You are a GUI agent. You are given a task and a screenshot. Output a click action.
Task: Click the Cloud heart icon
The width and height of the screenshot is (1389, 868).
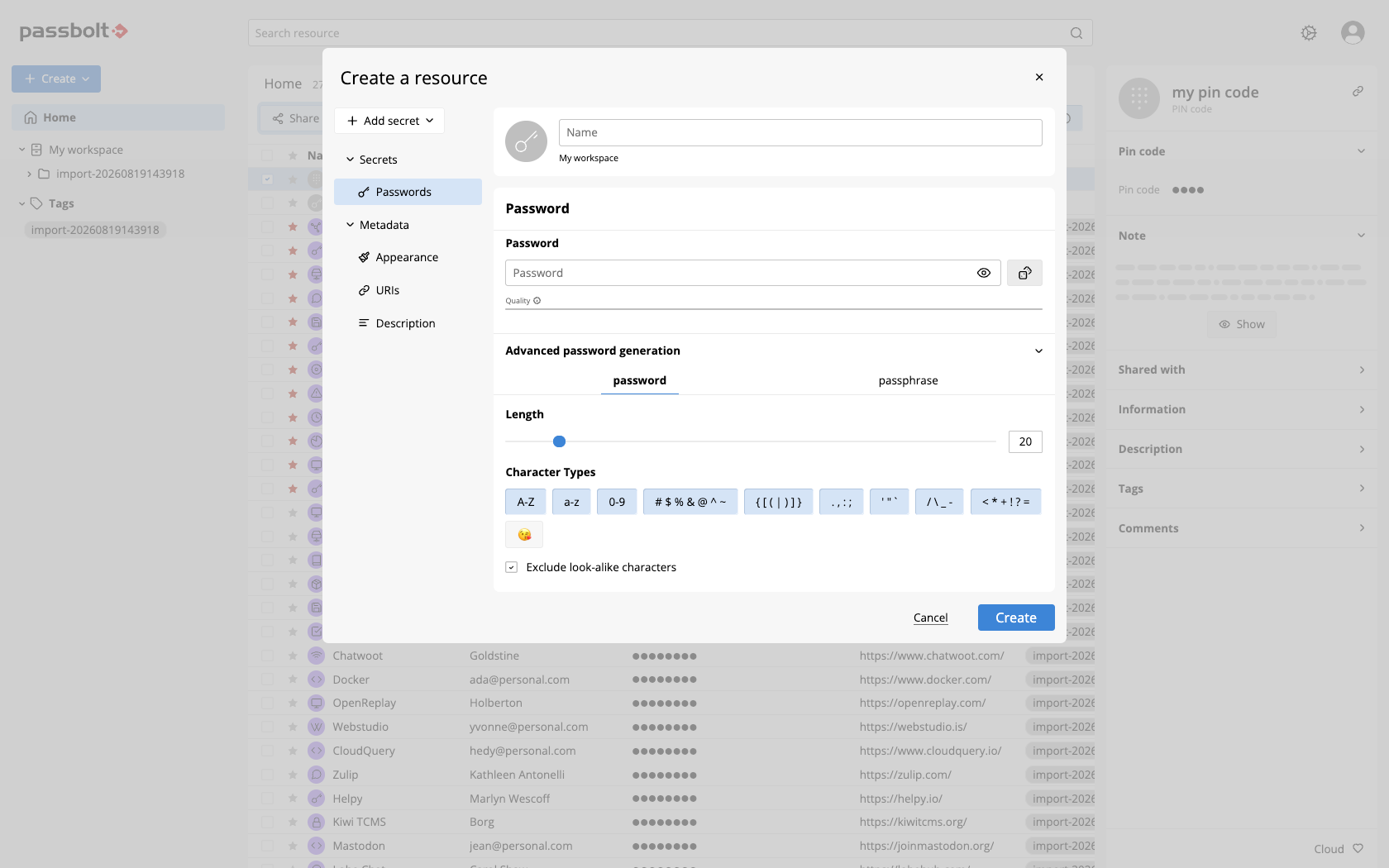(1358, 848)
